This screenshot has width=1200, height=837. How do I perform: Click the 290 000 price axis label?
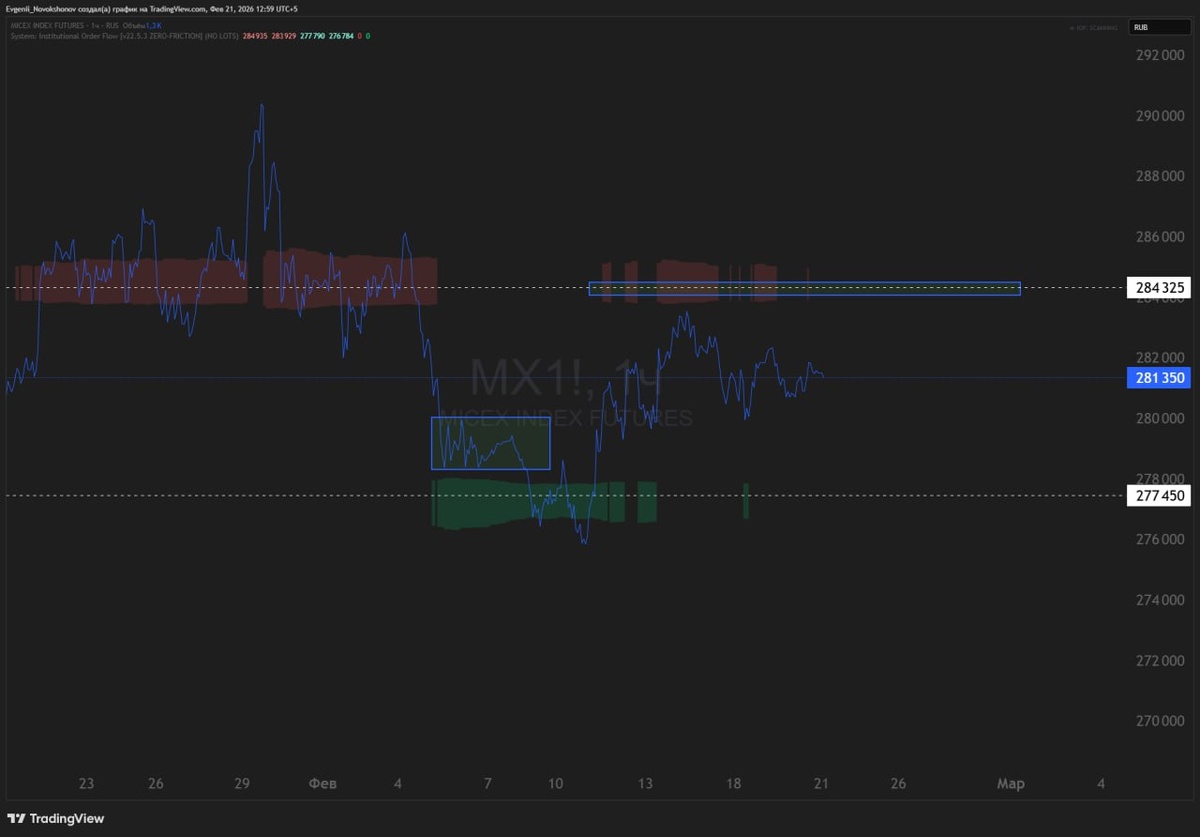tap(1158, 116)
